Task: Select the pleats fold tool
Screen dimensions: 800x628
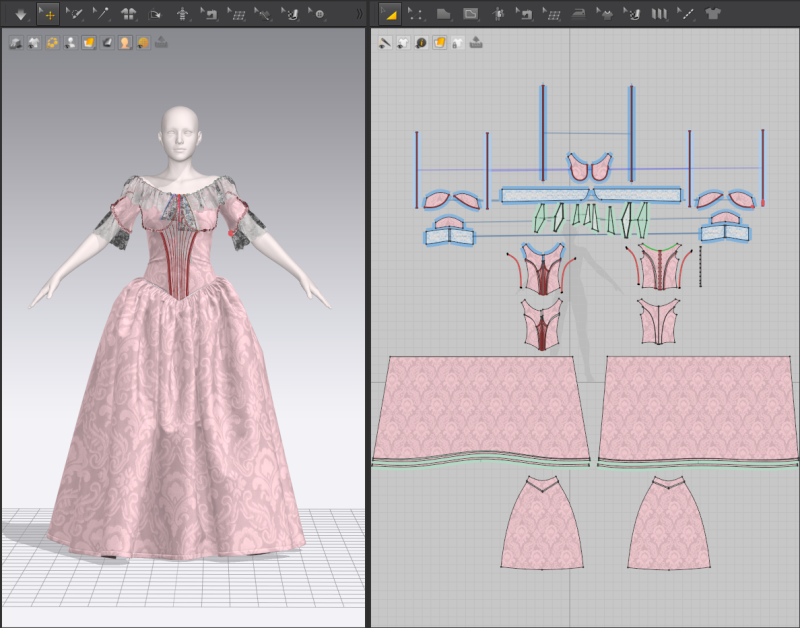Action: [x=658, y=14]
